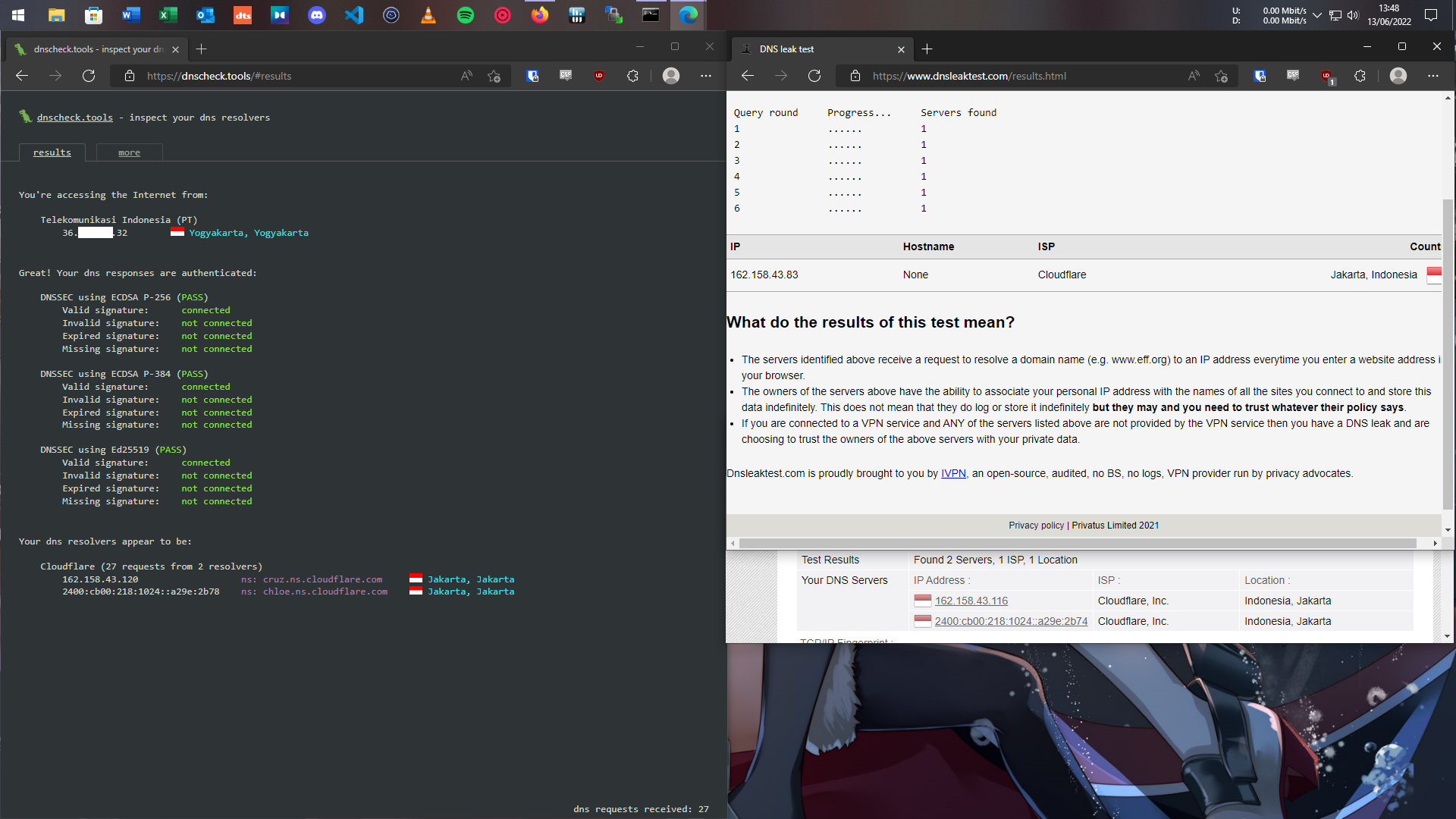
Task: Open uBlock Origin extension in dnscheck window
Action: click(x=599, y=76)
